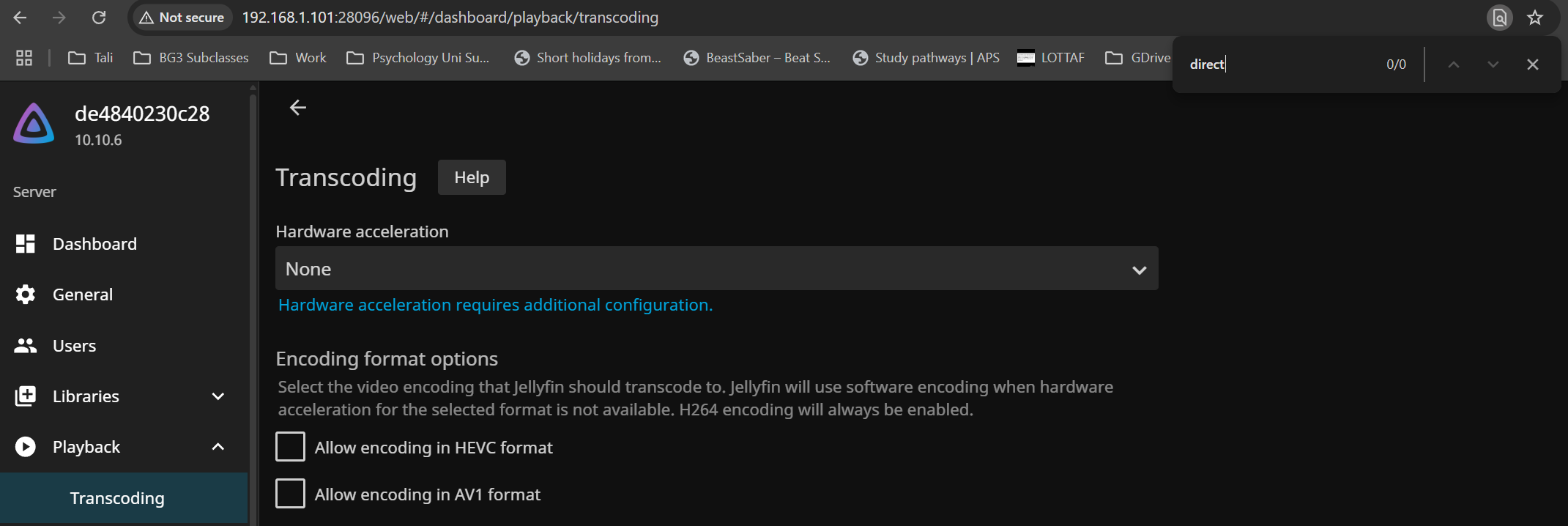Click the Playback play icon

(x=26, y=447)
